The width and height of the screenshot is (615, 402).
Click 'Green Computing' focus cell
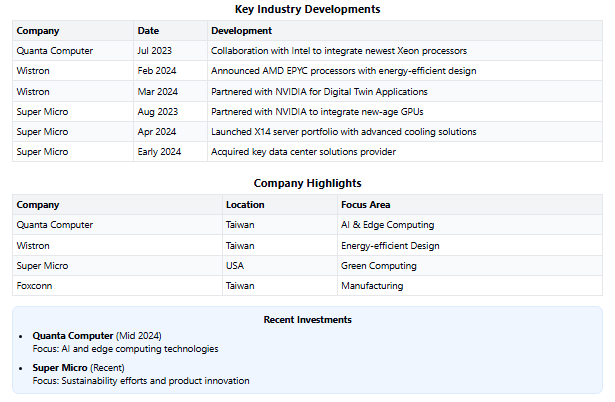(470, 266)
